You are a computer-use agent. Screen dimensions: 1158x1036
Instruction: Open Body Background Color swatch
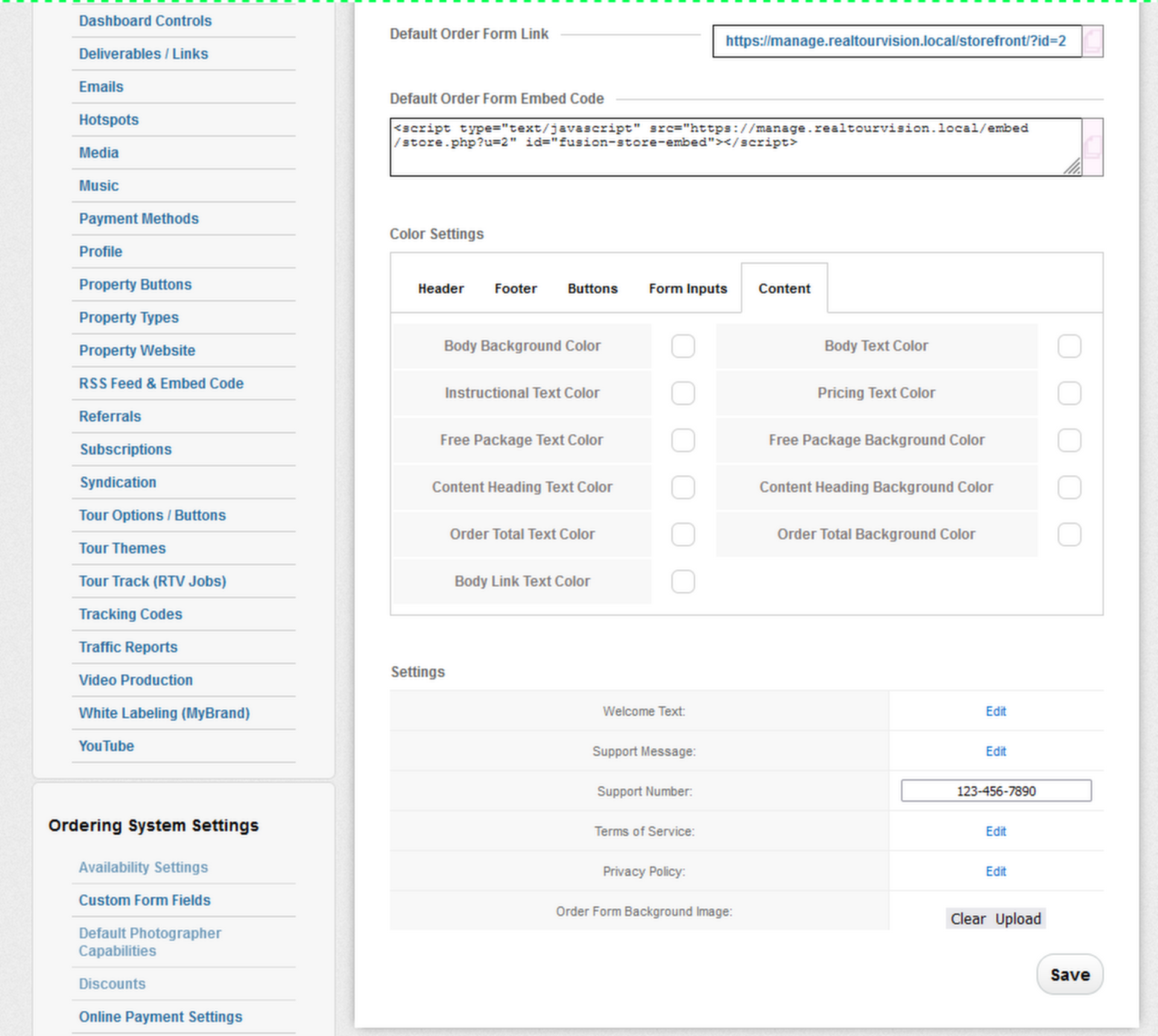[x=683, y=346]
